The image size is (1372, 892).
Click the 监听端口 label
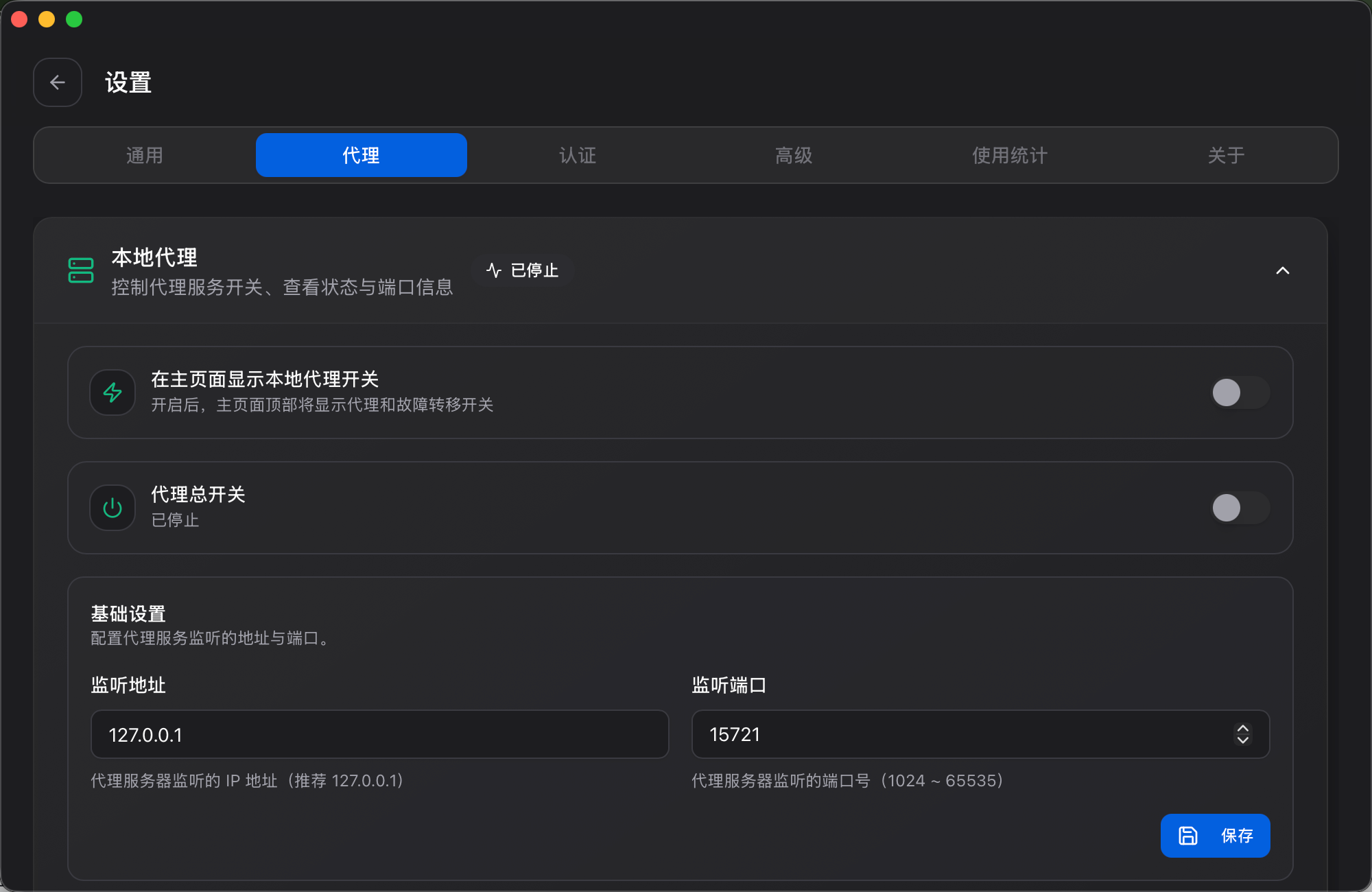pos(729,685)
